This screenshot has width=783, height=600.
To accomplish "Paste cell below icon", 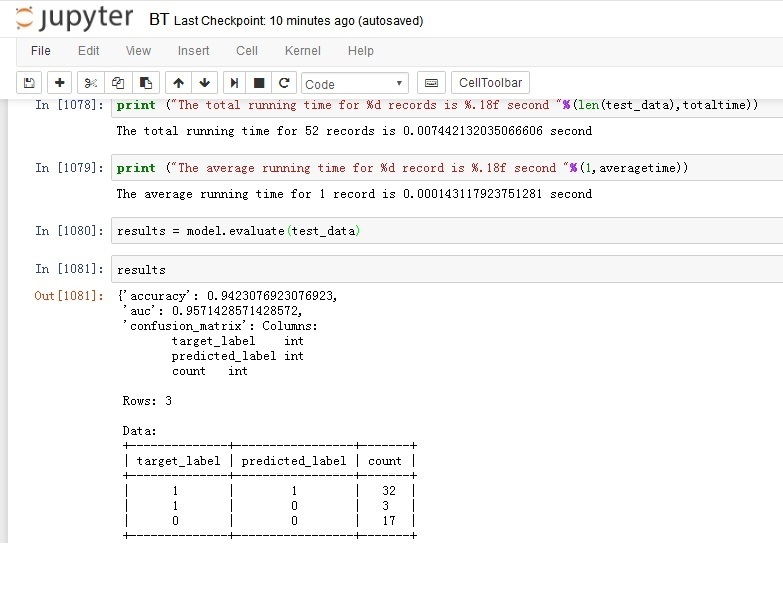I will coord(145,83).
